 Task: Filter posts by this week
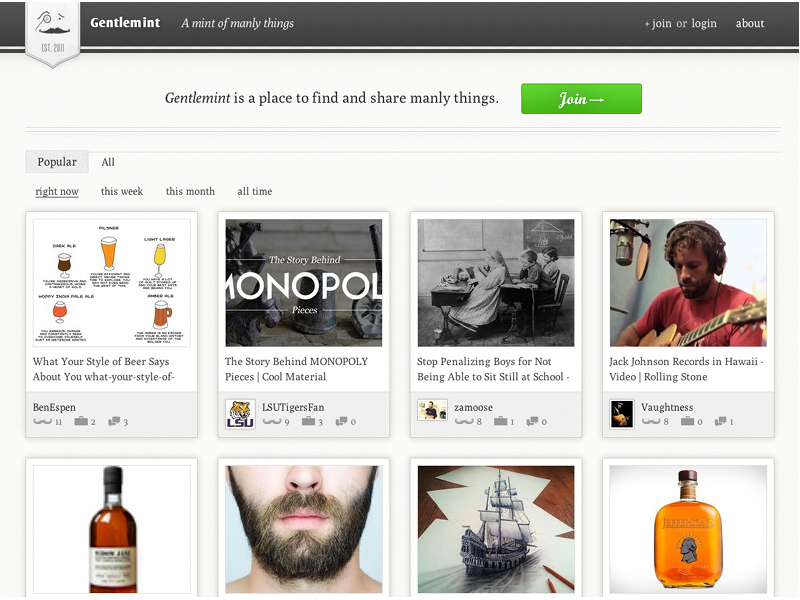pos(122,191)
